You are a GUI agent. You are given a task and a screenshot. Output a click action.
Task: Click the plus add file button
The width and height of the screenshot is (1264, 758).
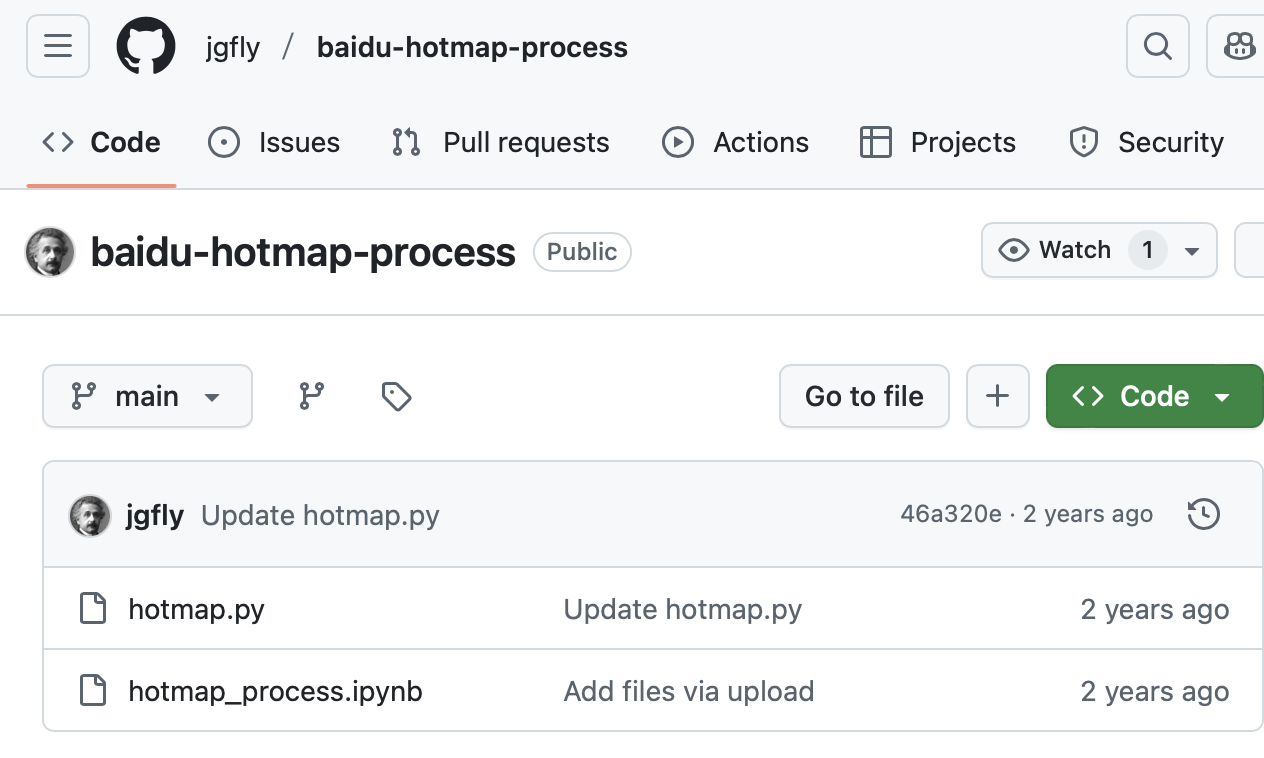click(x=997, y=397)
